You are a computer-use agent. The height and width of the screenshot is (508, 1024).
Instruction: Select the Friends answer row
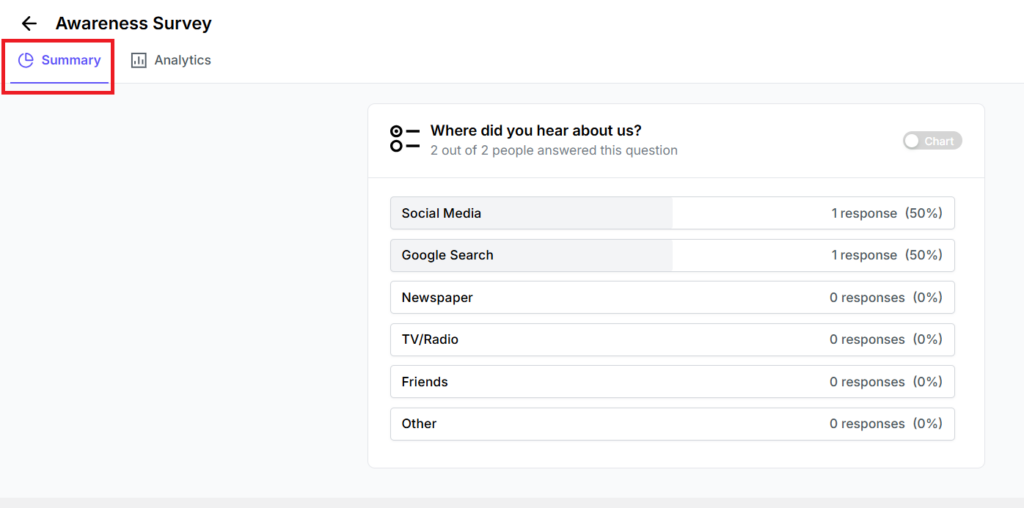672,381
